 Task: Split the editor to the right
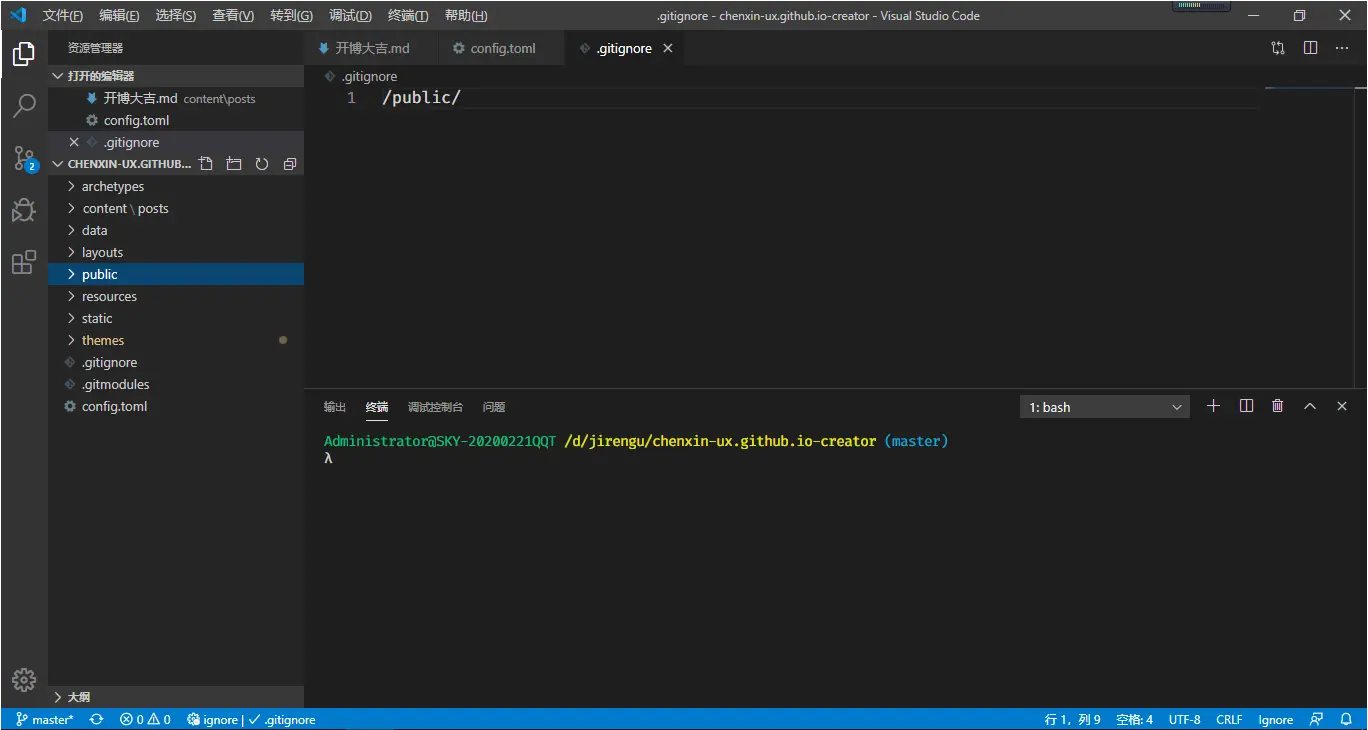(1310, 48)
